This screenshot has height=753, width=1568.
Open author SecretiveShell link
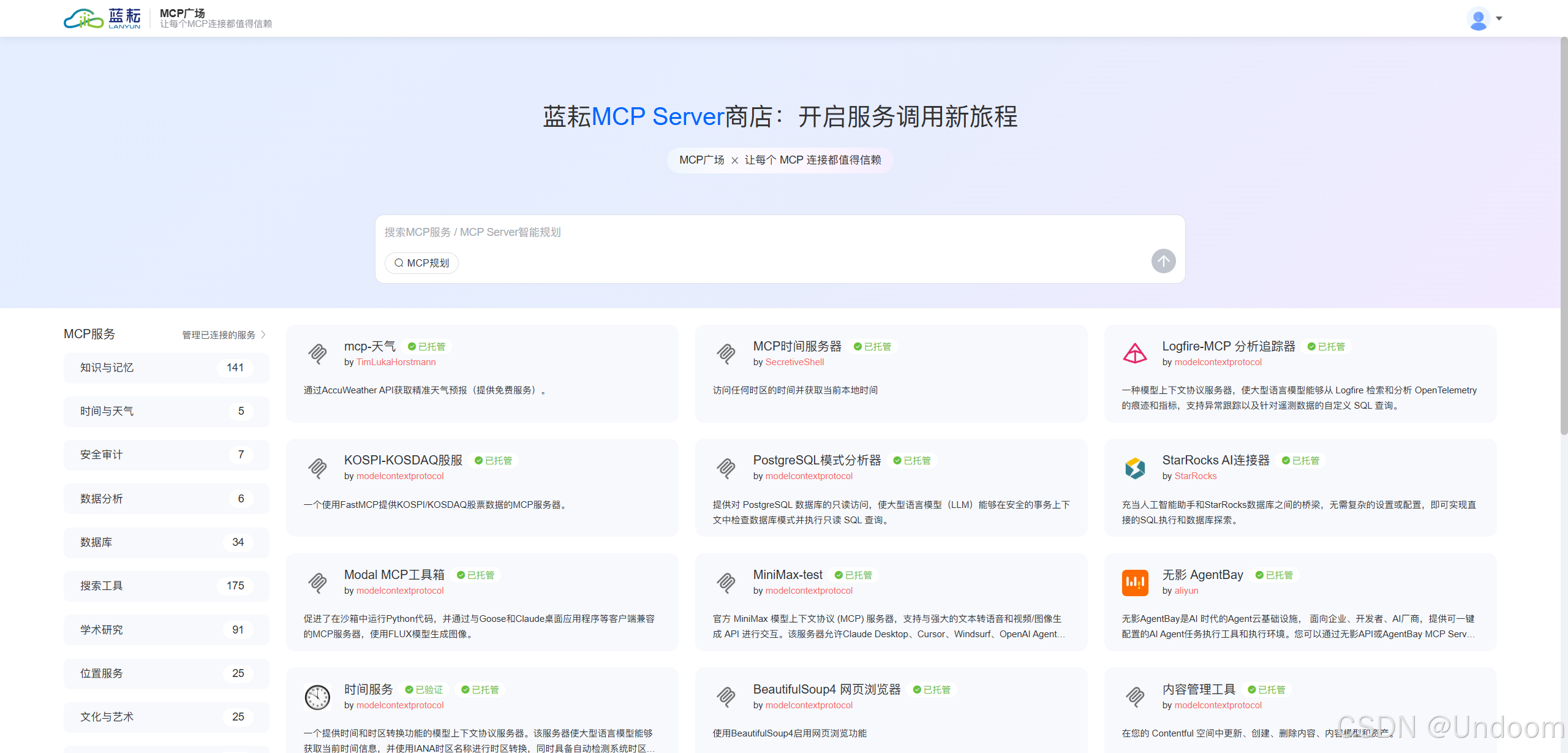pos(794,362)
